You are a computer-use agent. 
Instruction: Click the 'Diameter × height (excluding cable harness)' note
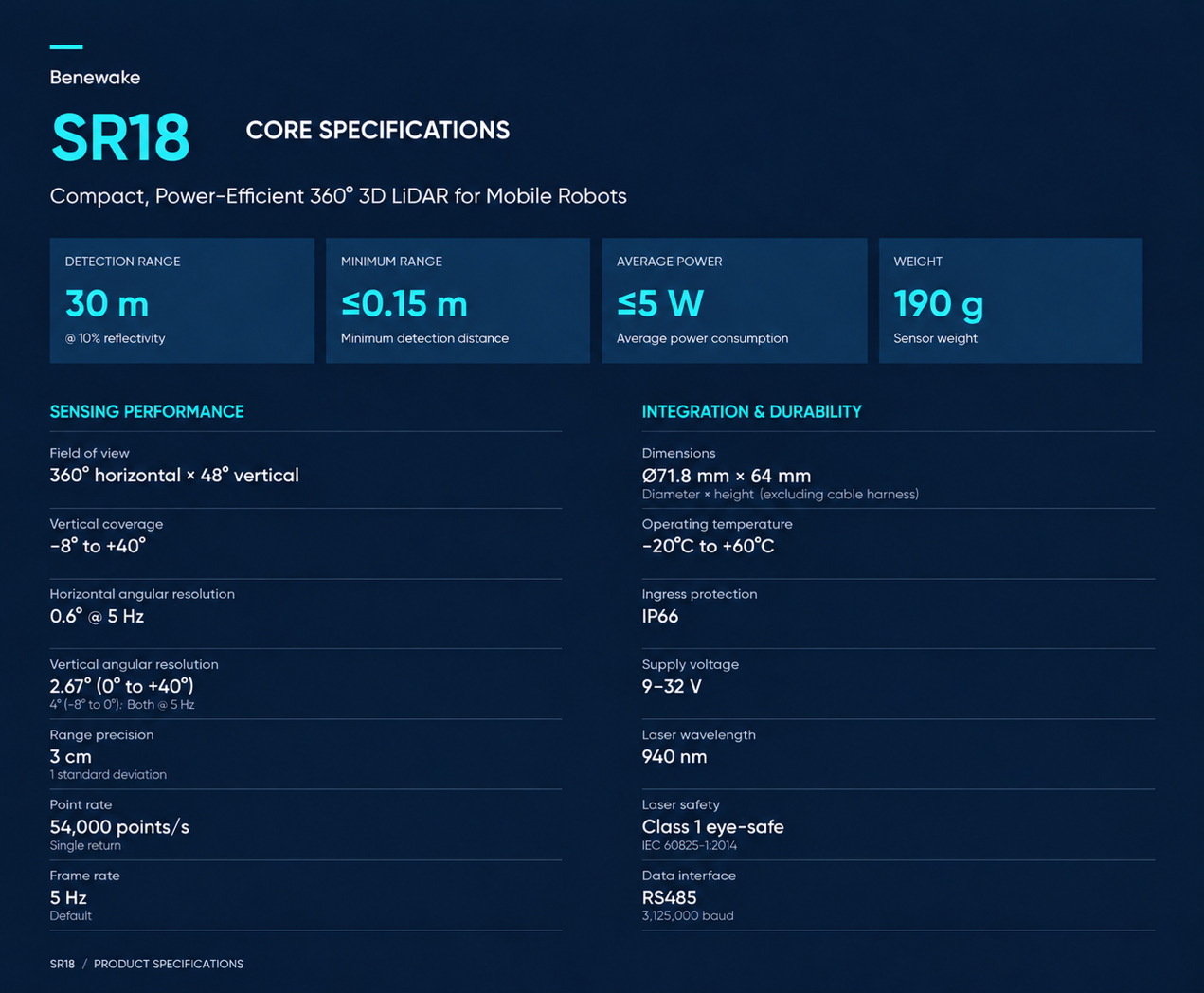pyautogui.click(x=781, y=495)
